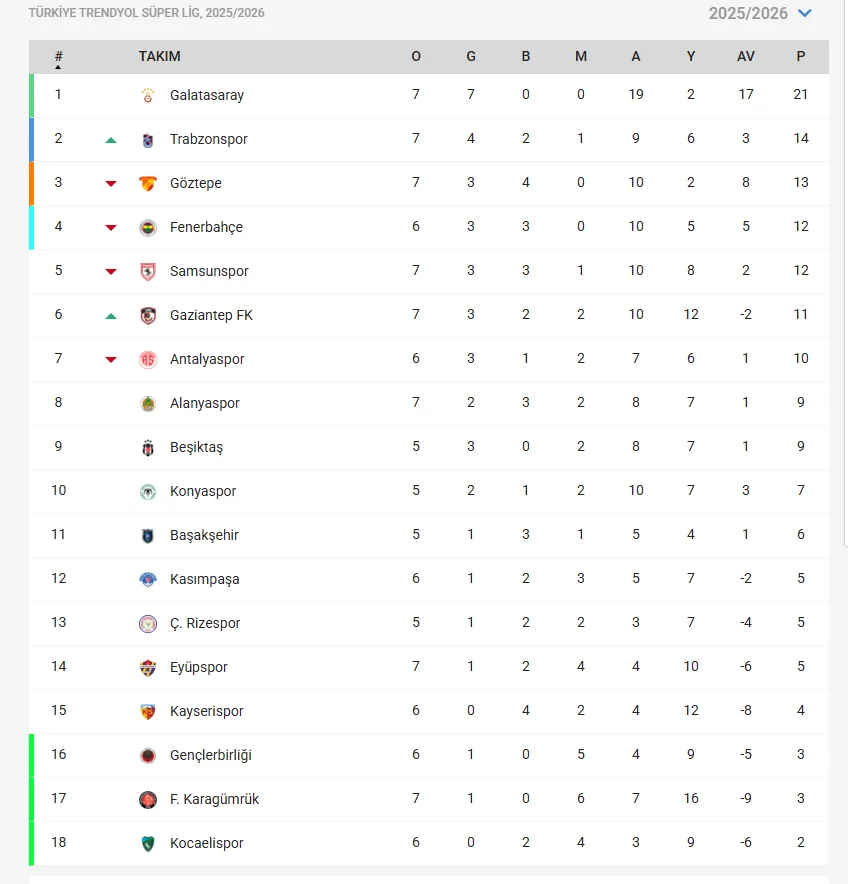Click Antalyaspor's red down rank arrow
The height and width of the screenshot is (884, 848).
pyautogui.click(x=111, y=360)
